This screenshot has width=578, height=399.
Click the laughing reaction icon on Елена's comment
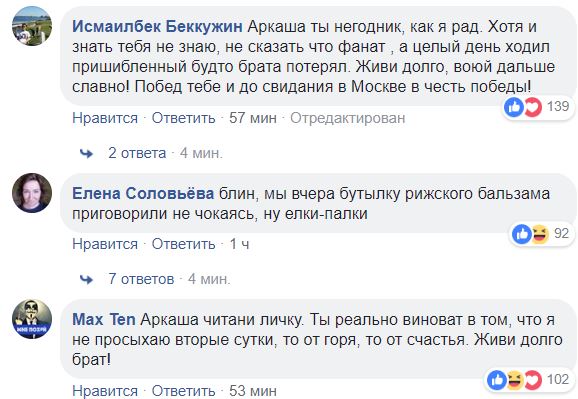point(540,234)
